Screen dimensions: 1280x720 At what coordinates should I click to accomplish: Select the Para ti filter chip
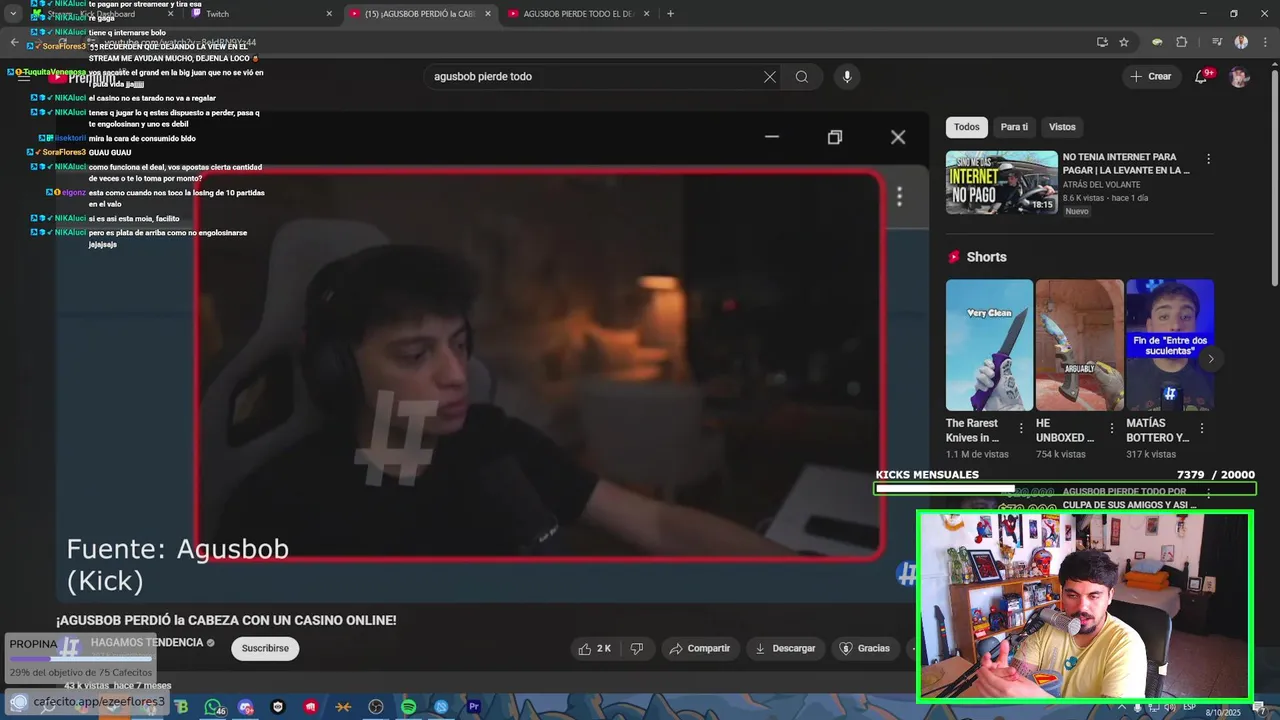pyautogui.click(x=1014, y=127)
